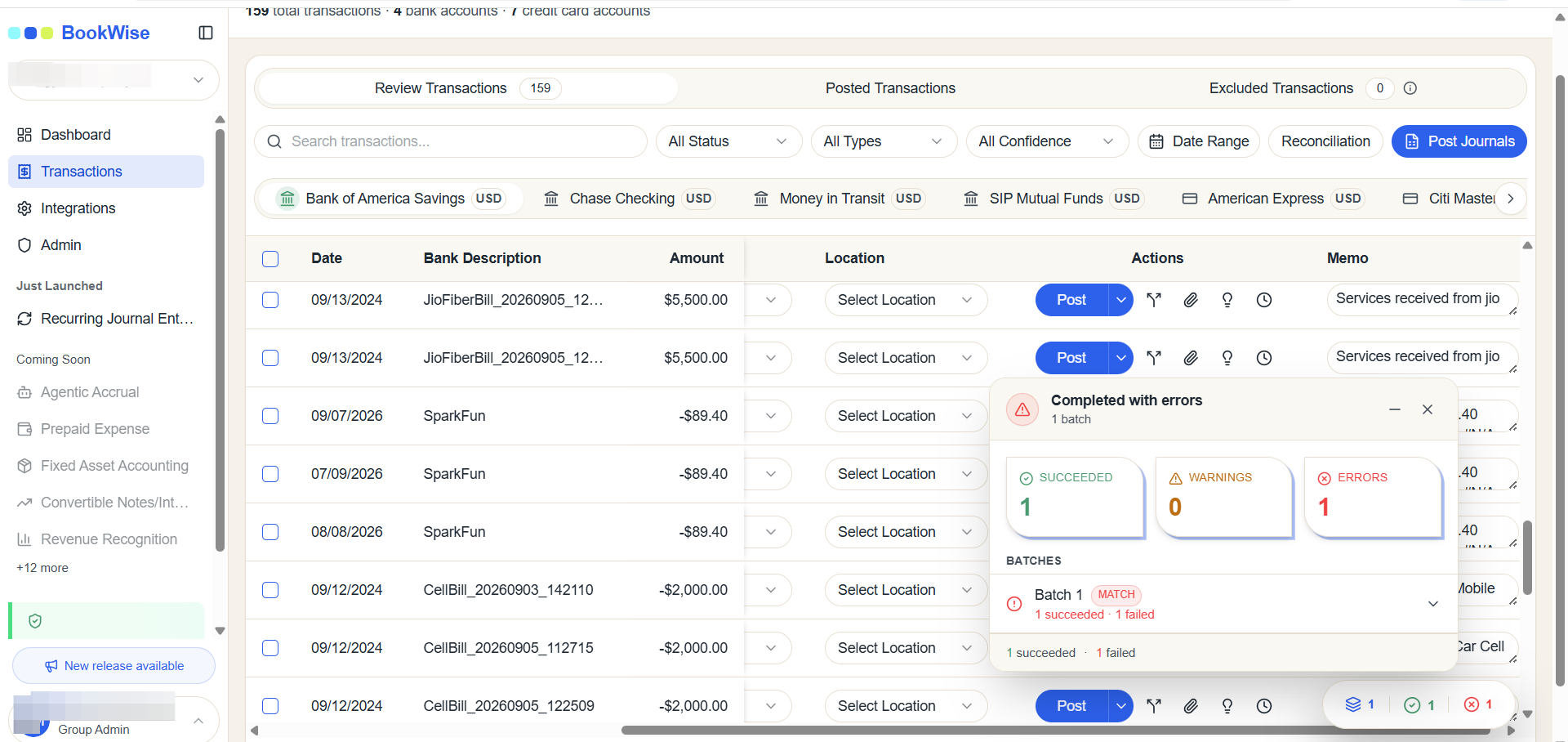
Task: Minimize the Completed with errors panel
Action: tap(1395, 409)
